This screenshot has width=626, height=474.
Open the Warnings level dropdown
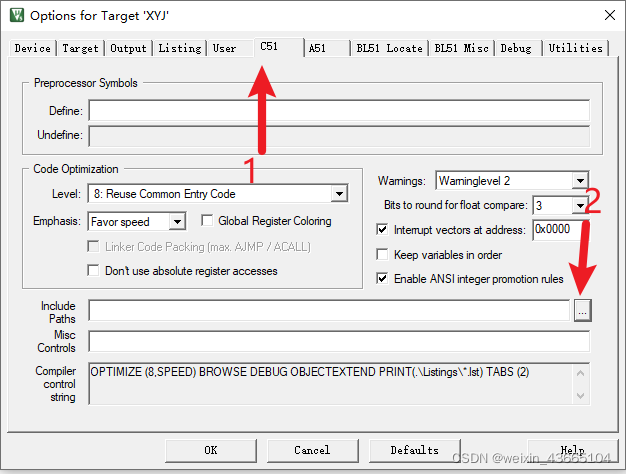pyautogui.click(x=580, y=181)
